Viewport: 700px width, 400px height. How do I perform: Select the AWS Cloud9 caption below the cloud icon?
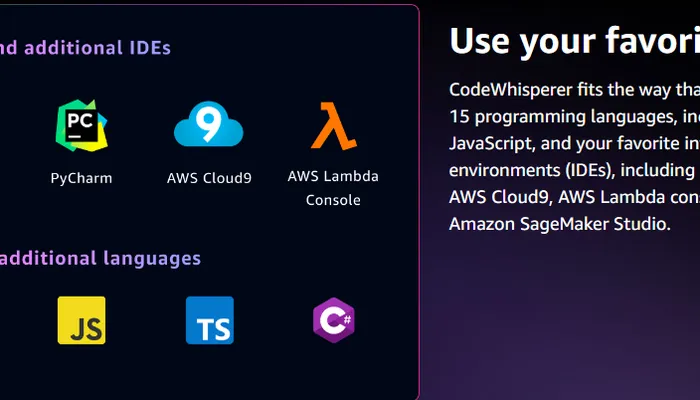tap(209, 178)
